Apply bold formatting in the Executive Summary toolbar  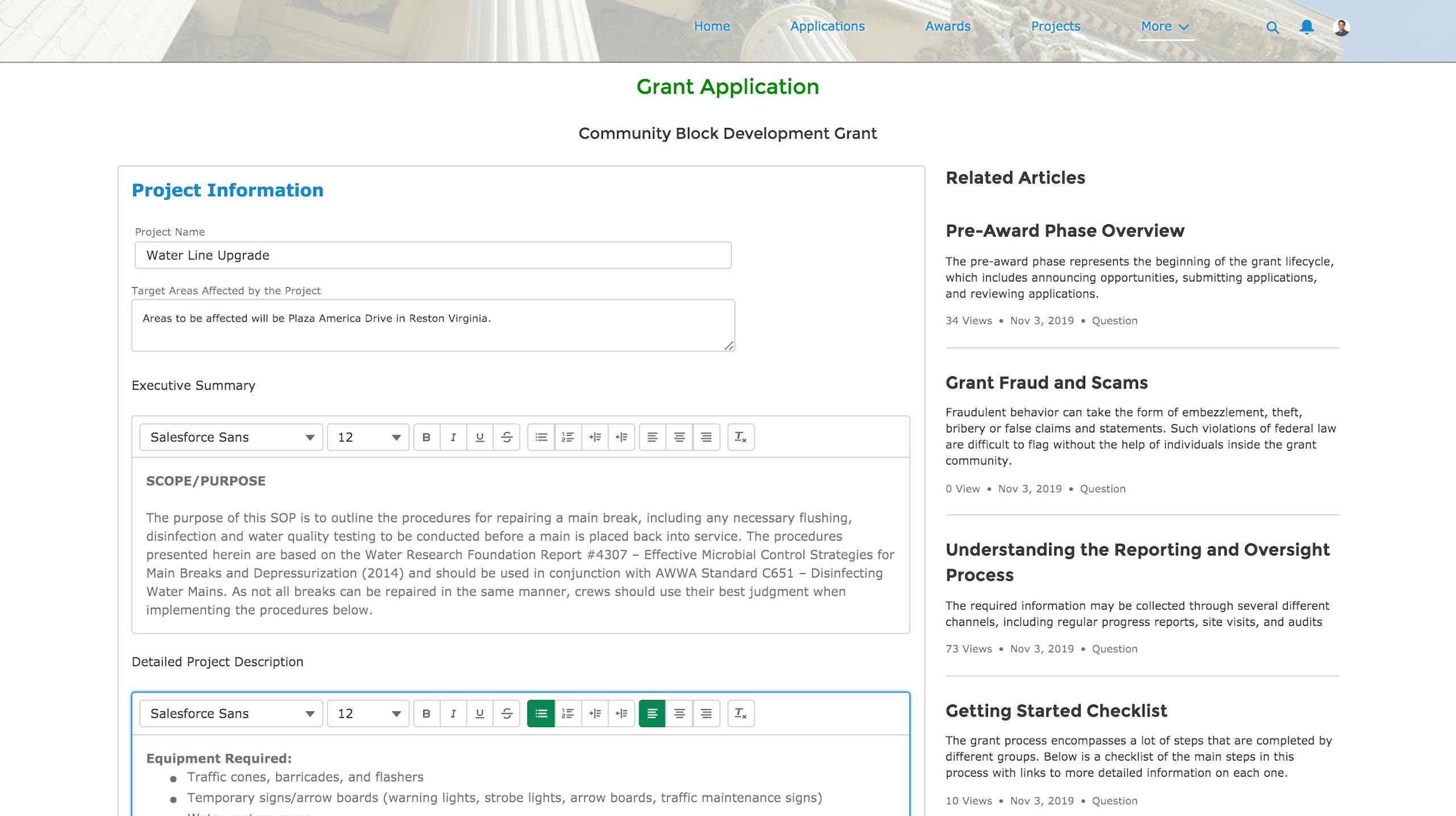point(425,437)
